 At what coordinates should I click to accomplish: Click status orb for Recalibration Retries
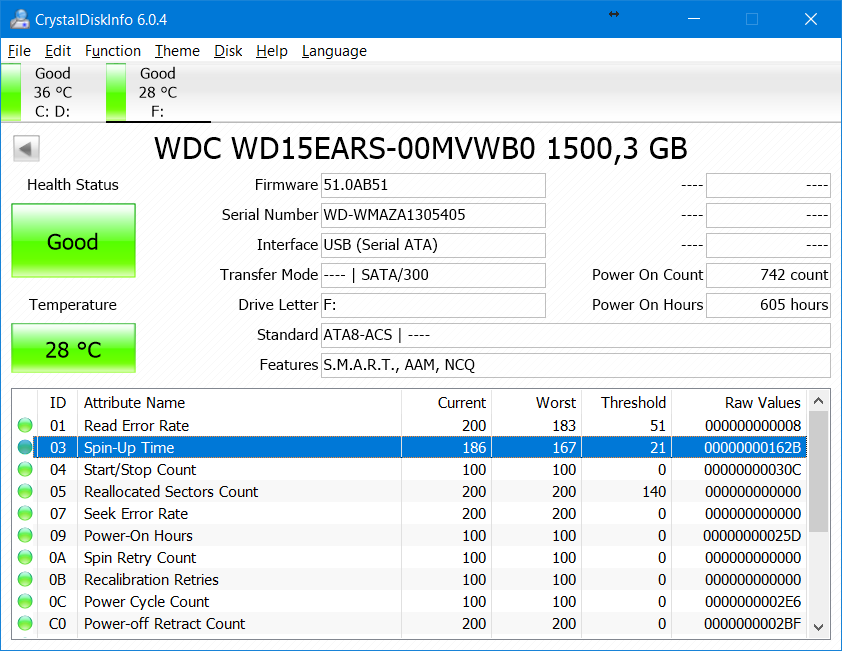[25, 580]
